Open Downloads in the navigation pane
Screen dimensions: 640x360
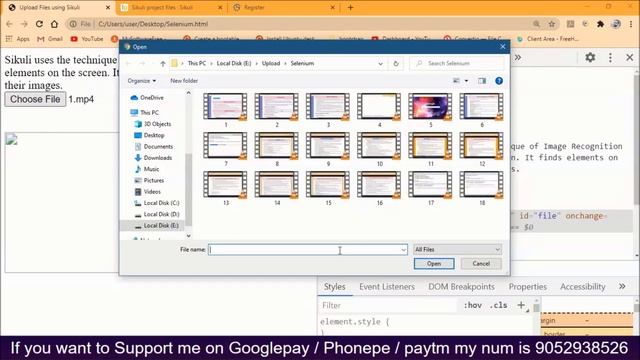(x=158, y=158)
